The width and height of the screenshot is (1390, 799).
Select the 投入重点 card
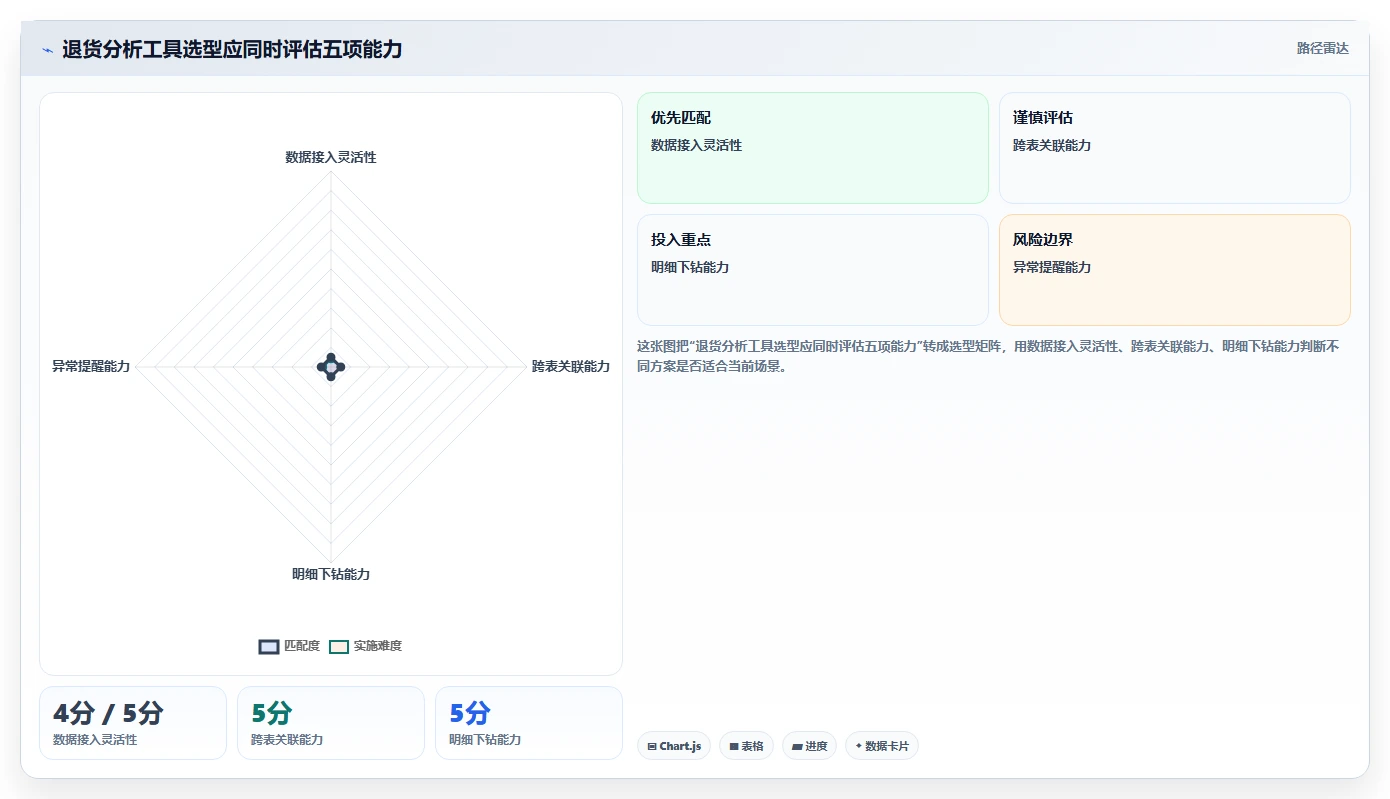(812, 270)
